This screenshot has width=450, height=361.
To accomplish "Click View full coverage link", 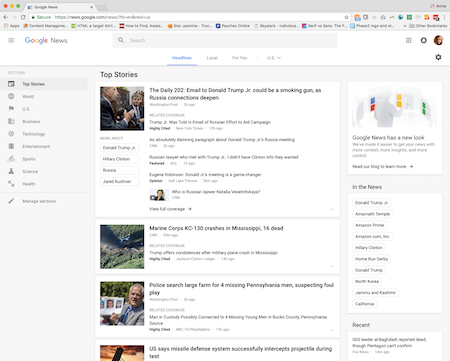I will point(167,209).
